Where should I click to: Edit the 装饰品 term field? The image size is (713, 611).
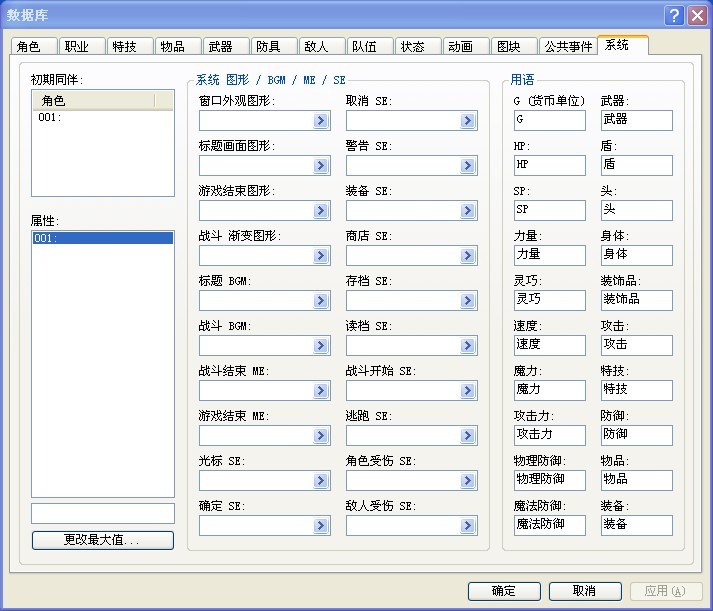[637, 300]
